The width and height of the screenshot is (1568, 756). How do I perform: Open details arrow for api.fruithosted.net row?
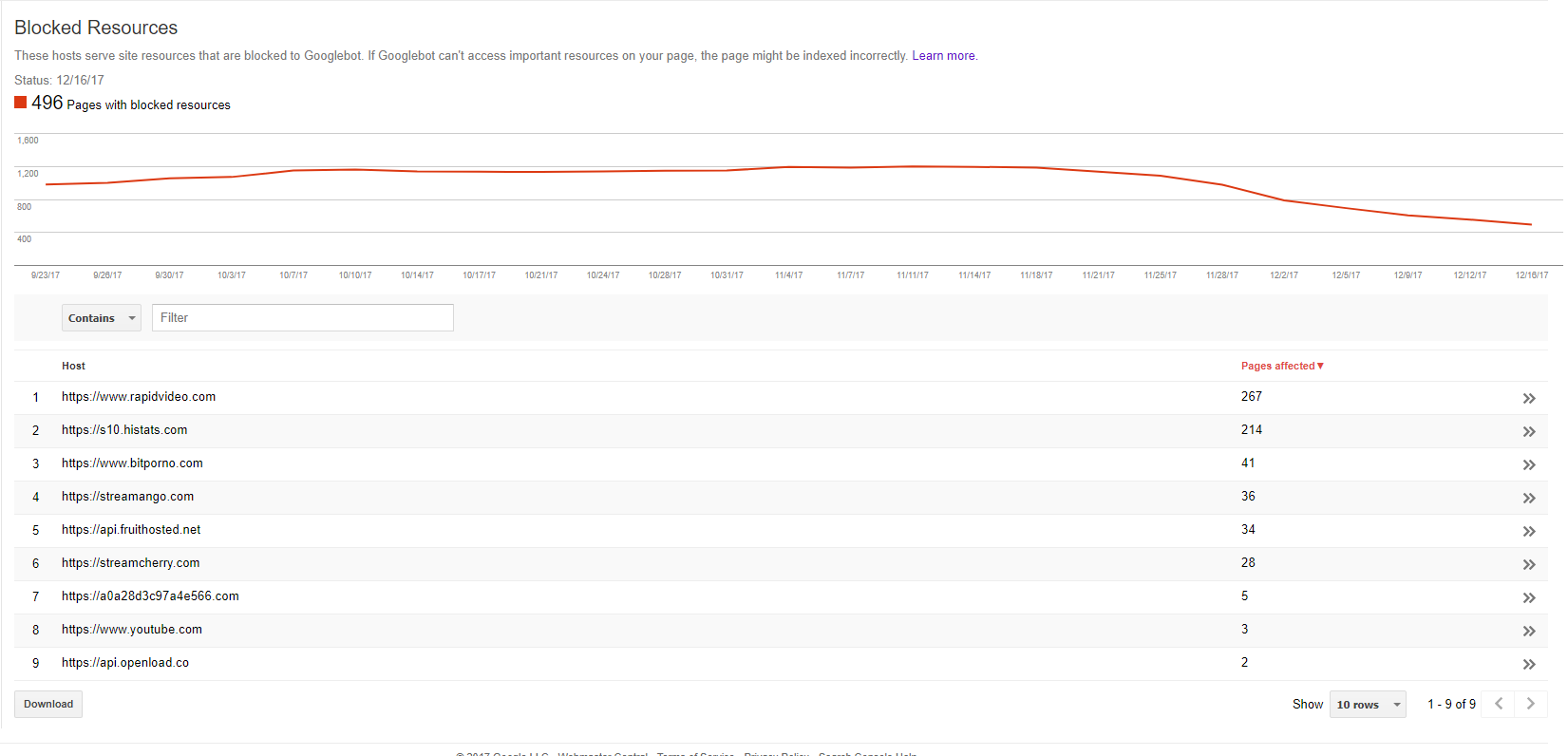tap(1528, 531)
